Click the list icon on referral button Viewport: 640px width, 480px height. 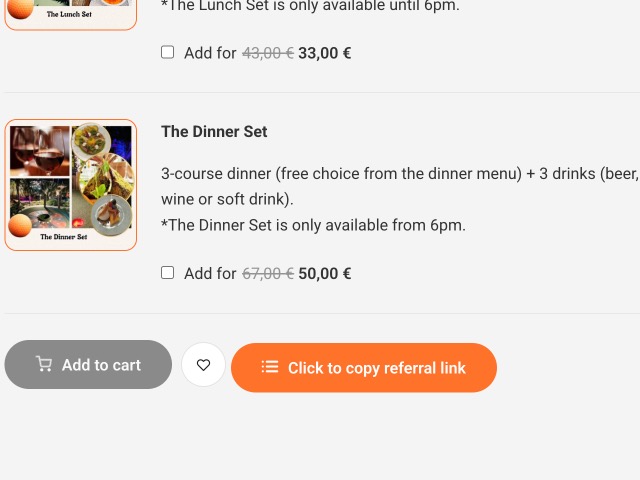tap(269, 367)
